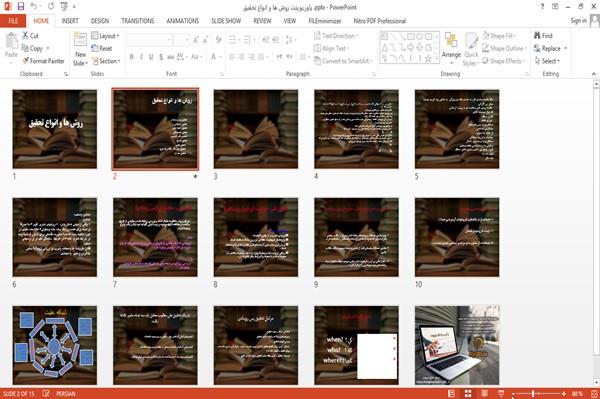Switch to the DESIGN tab
The width and height of the screenshot is (600, 399).
coord(99,21)
